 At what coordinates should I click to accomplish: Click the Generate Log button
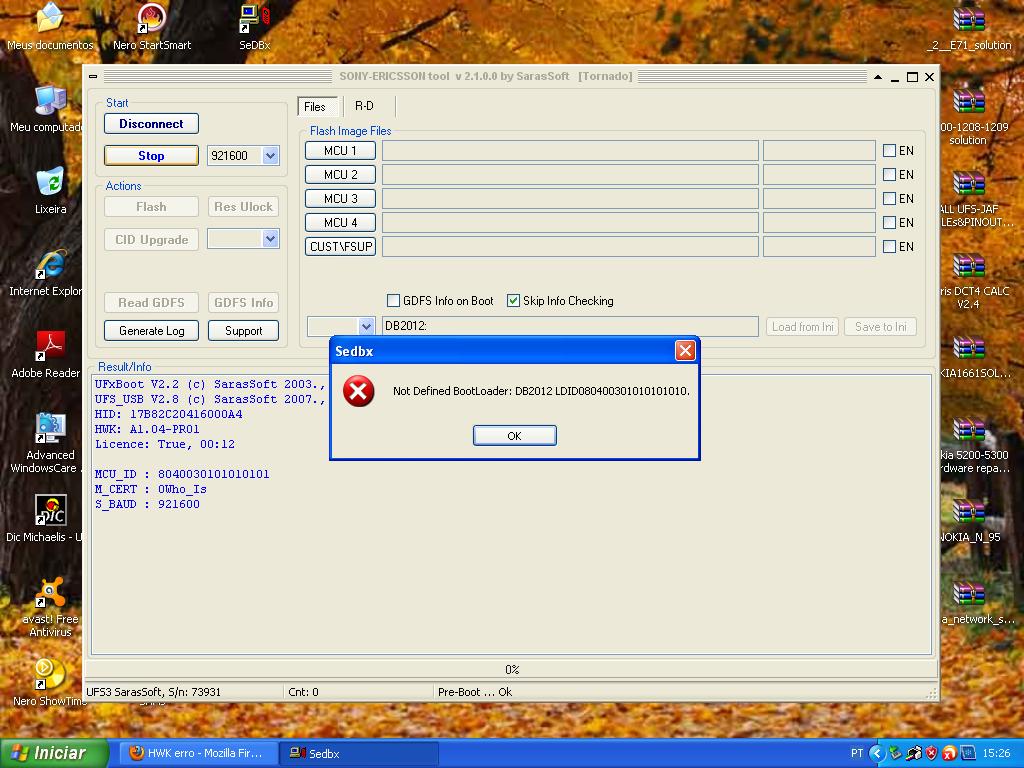152,330
